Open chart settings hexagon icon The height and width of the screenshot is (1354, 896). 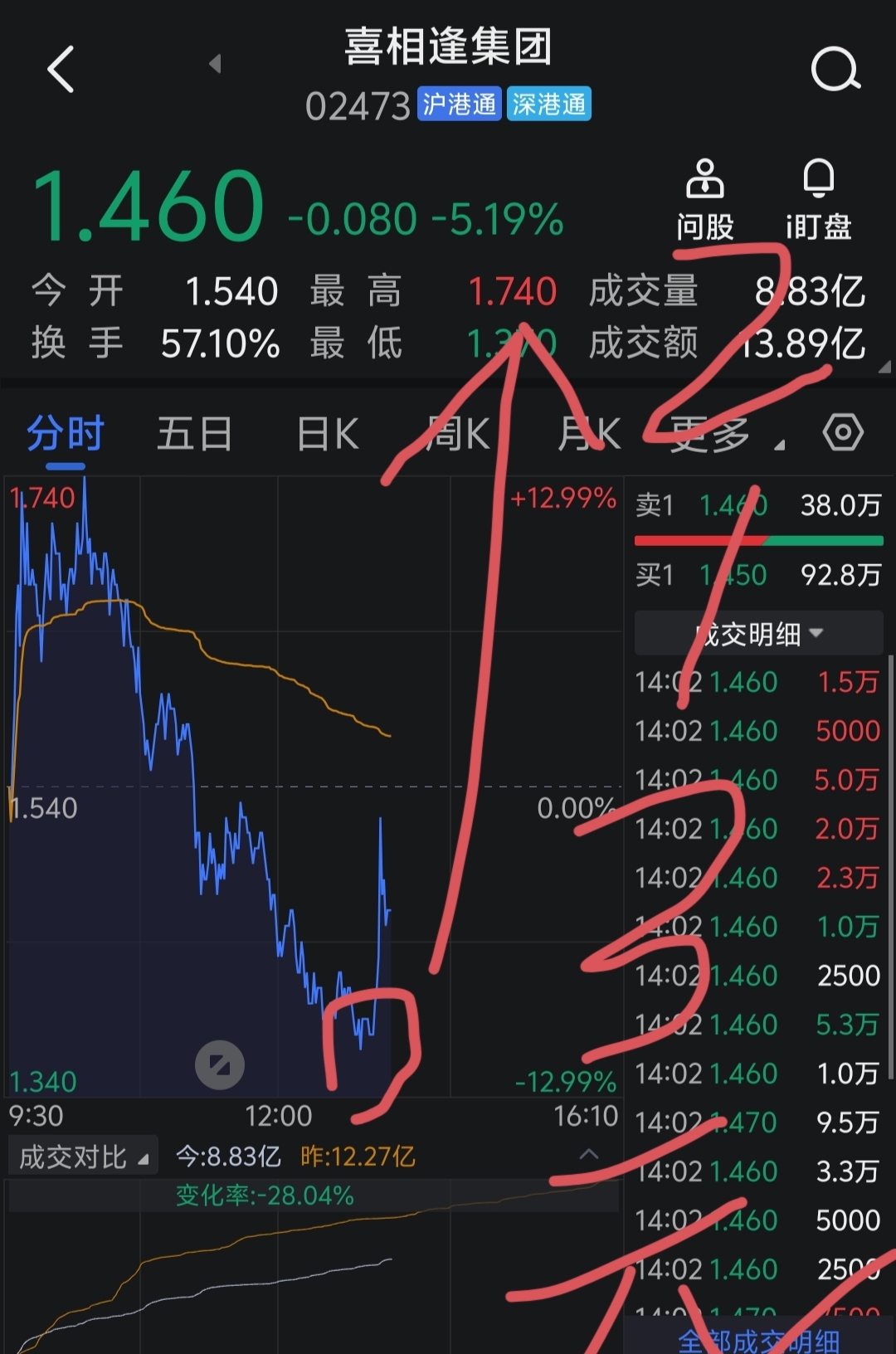[x=843, y=432]
